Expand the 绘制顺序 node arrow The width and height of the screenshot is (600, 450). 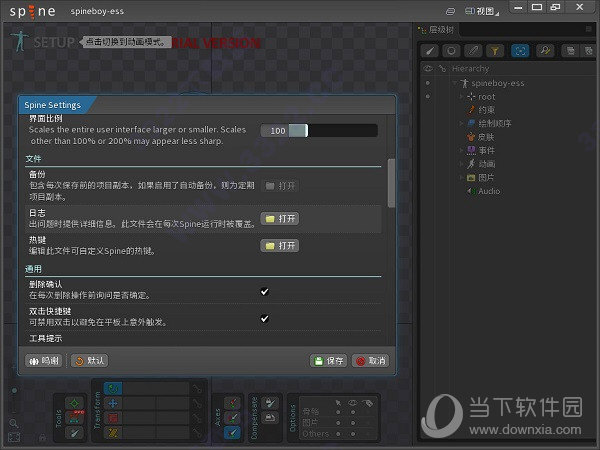462,123
